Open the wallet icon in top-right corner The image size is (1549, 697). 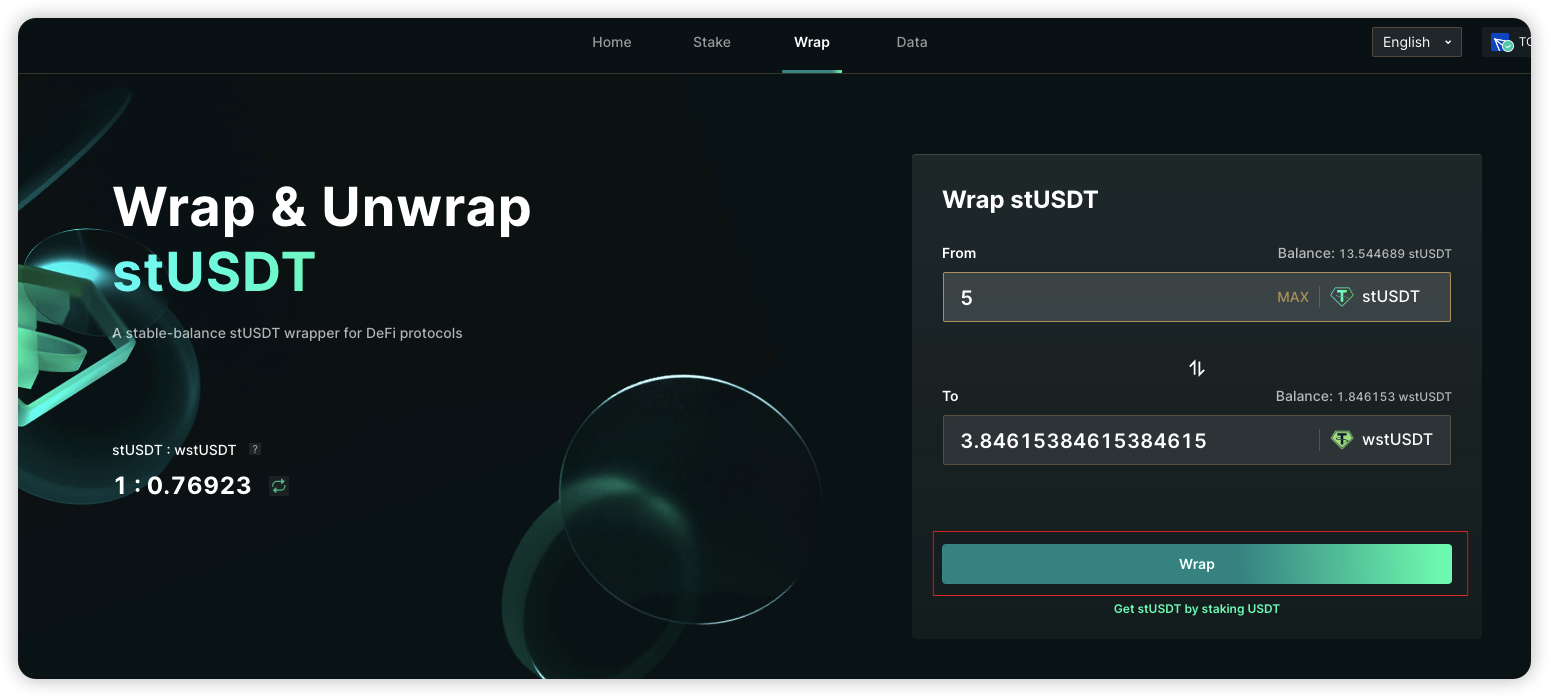coord(1502,42)
